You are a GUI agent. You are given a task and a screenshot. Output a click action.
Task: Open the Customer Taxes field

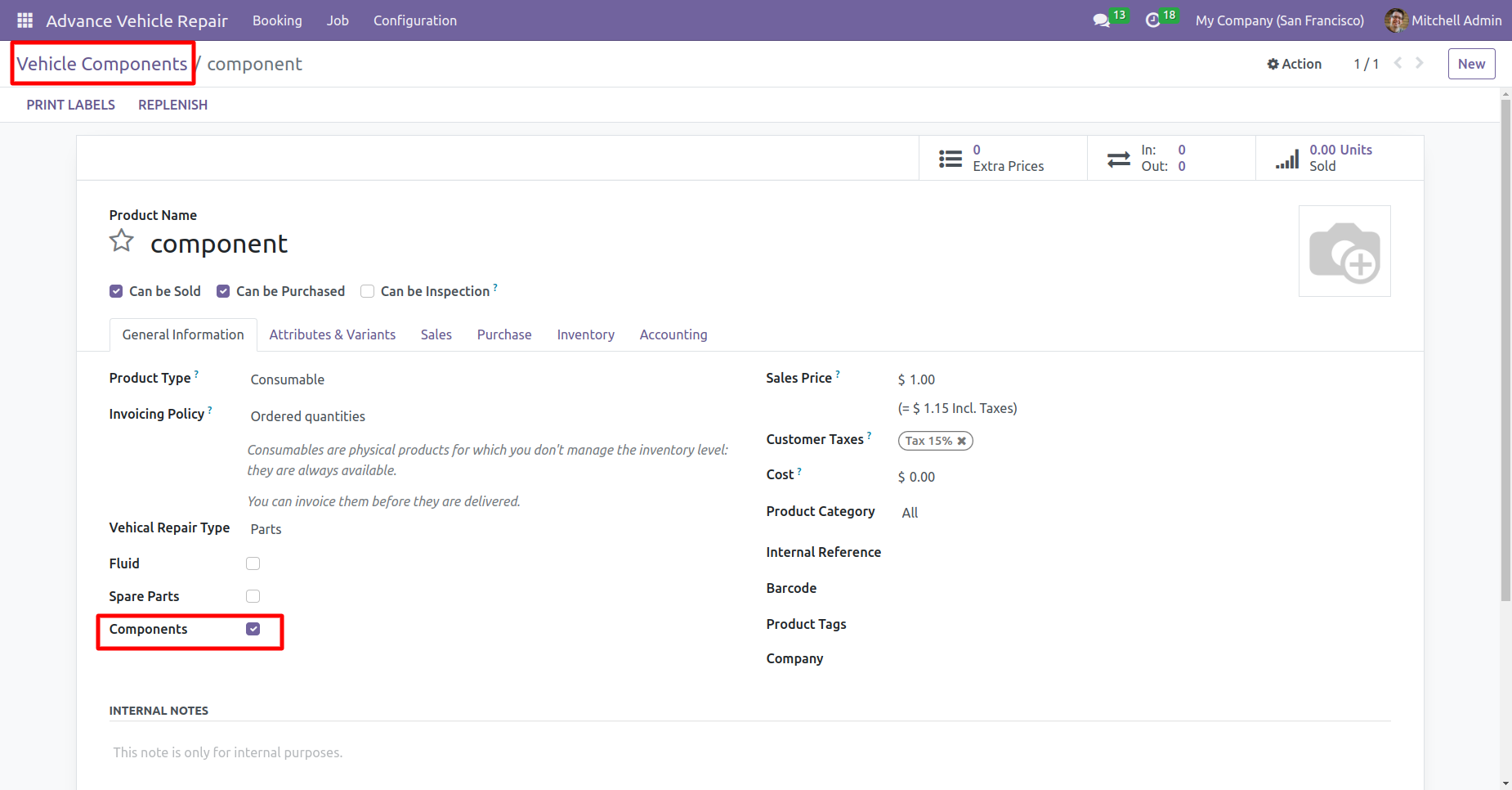[x=1144, y=441]
